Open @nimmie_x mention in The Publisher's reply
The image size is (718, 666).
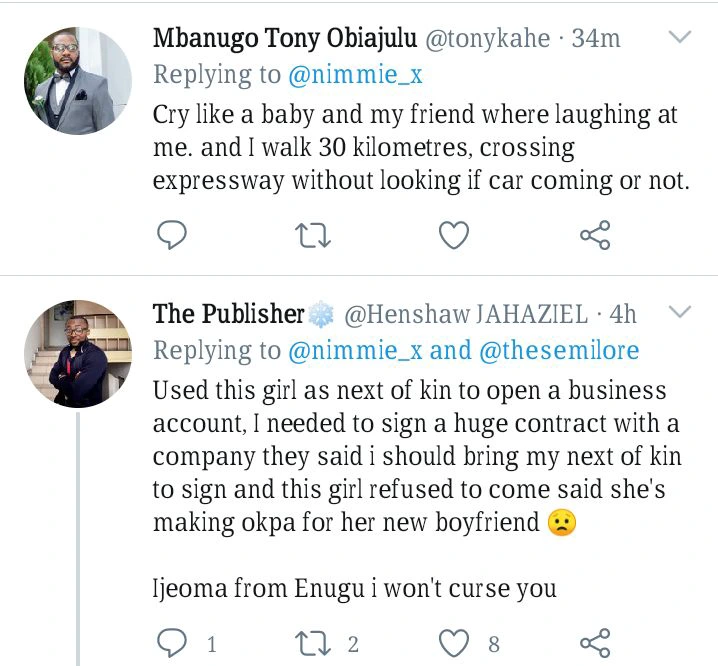[355, 350]
